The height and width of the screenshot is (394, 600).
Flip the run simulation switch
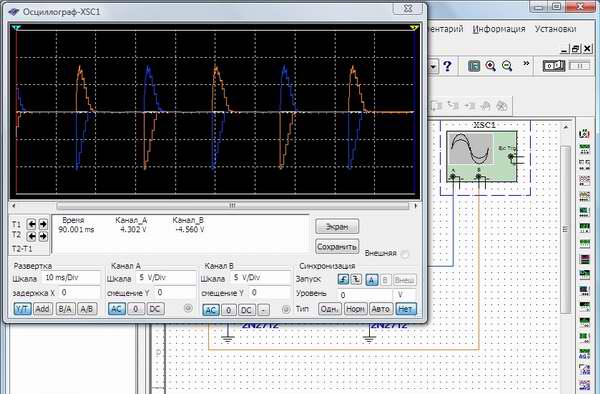coord(554,66)
